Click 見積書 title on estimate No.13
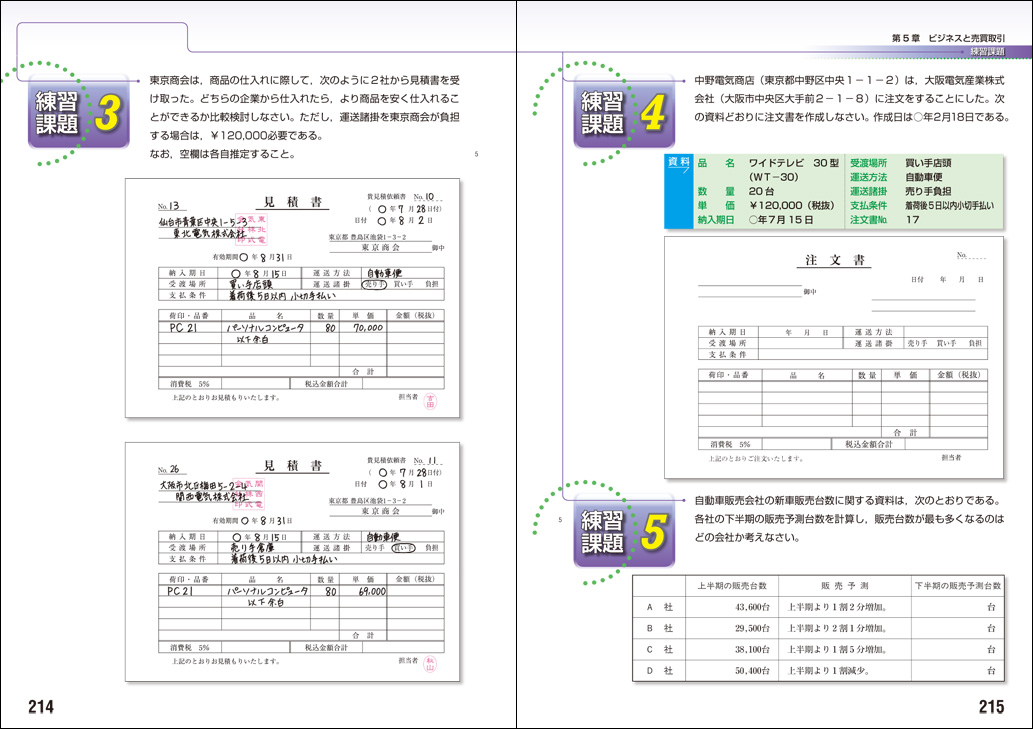The image size is (1033, 729). (x=293, y=202)
